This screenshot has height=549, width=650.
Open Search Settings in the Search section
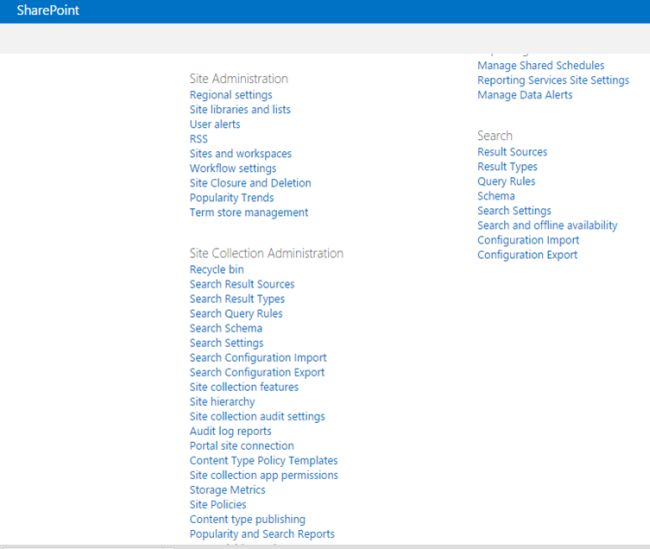click(x=514, y=211)
